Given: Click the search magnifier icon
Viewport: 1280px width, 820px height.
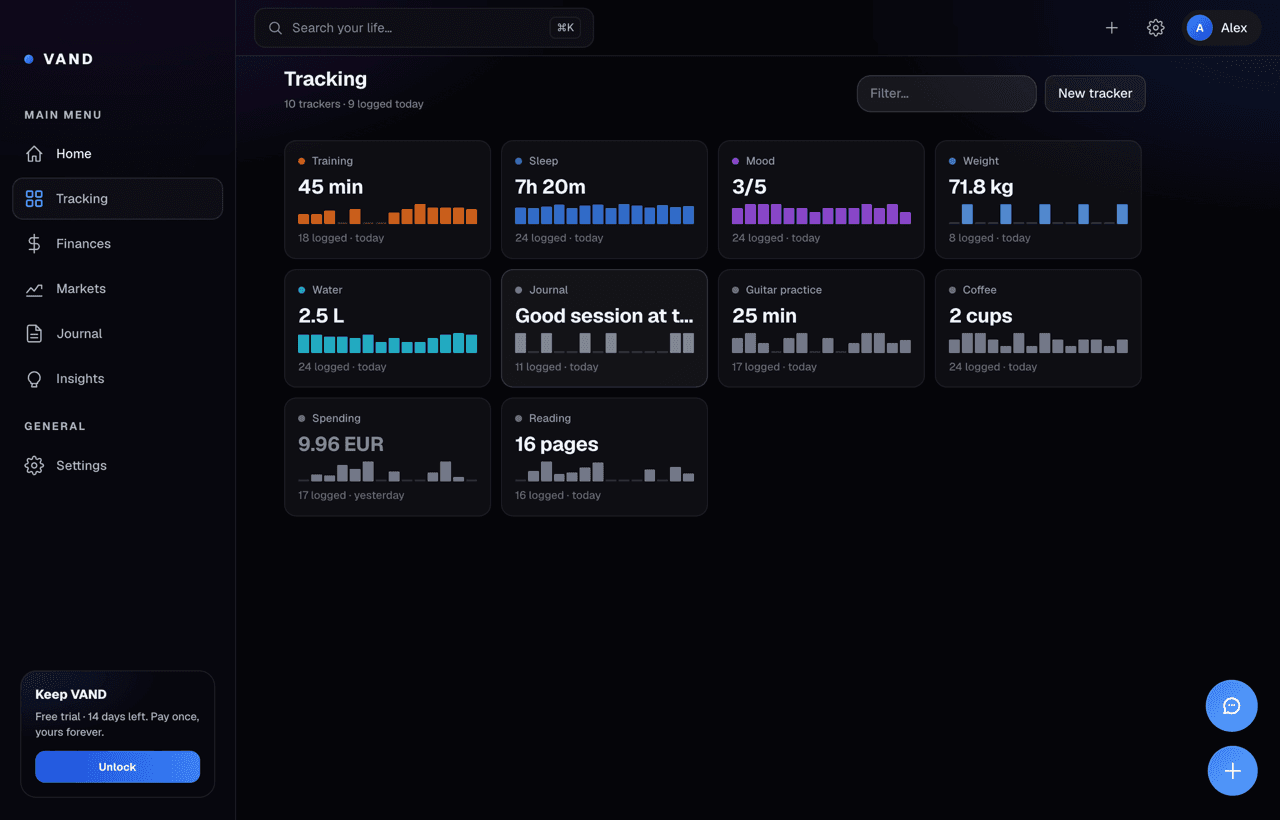Looking at the screenshot, I should (x=276, y=28).
